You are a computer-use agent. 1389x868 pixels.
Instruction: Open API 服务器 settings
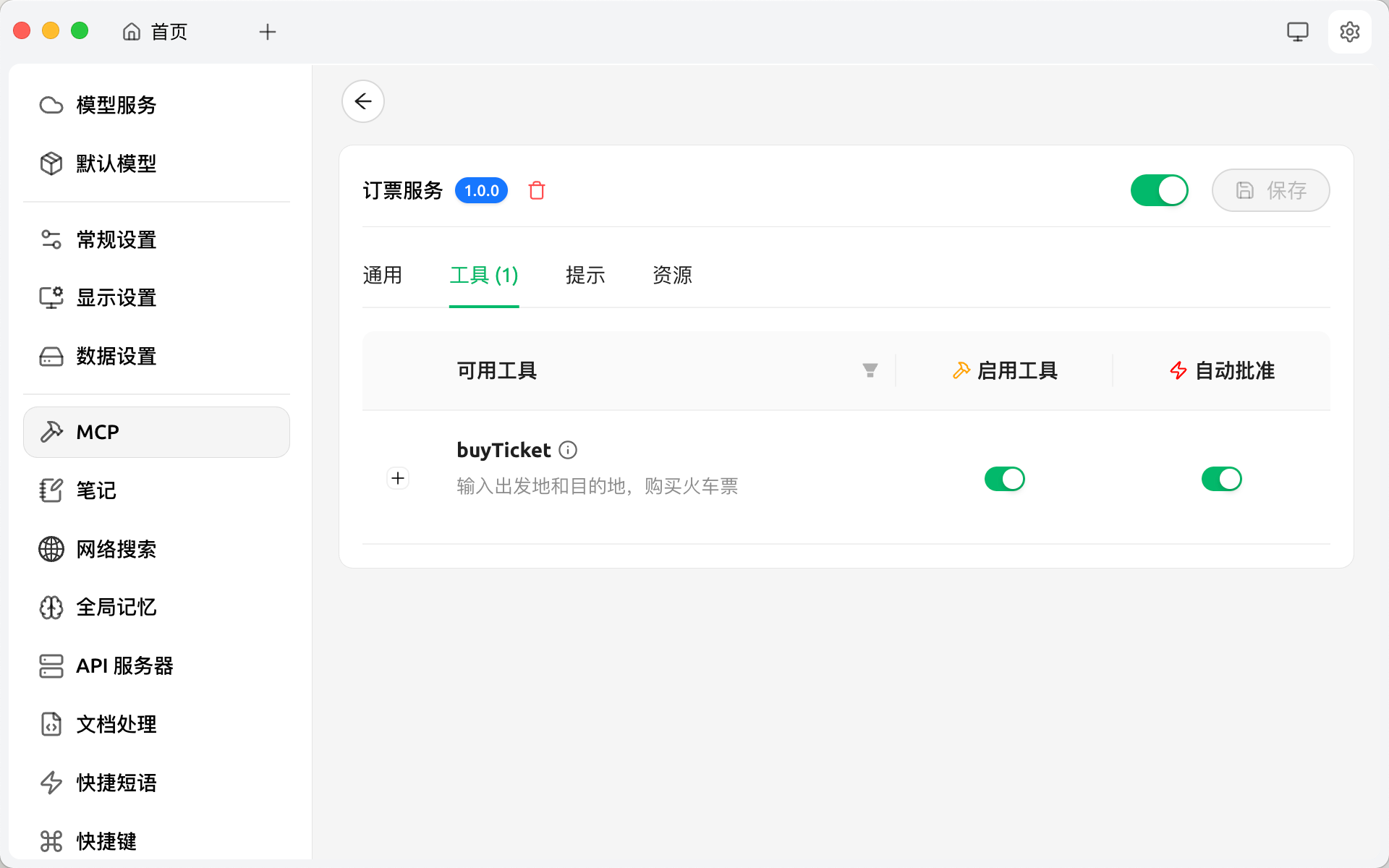[124, 665]
